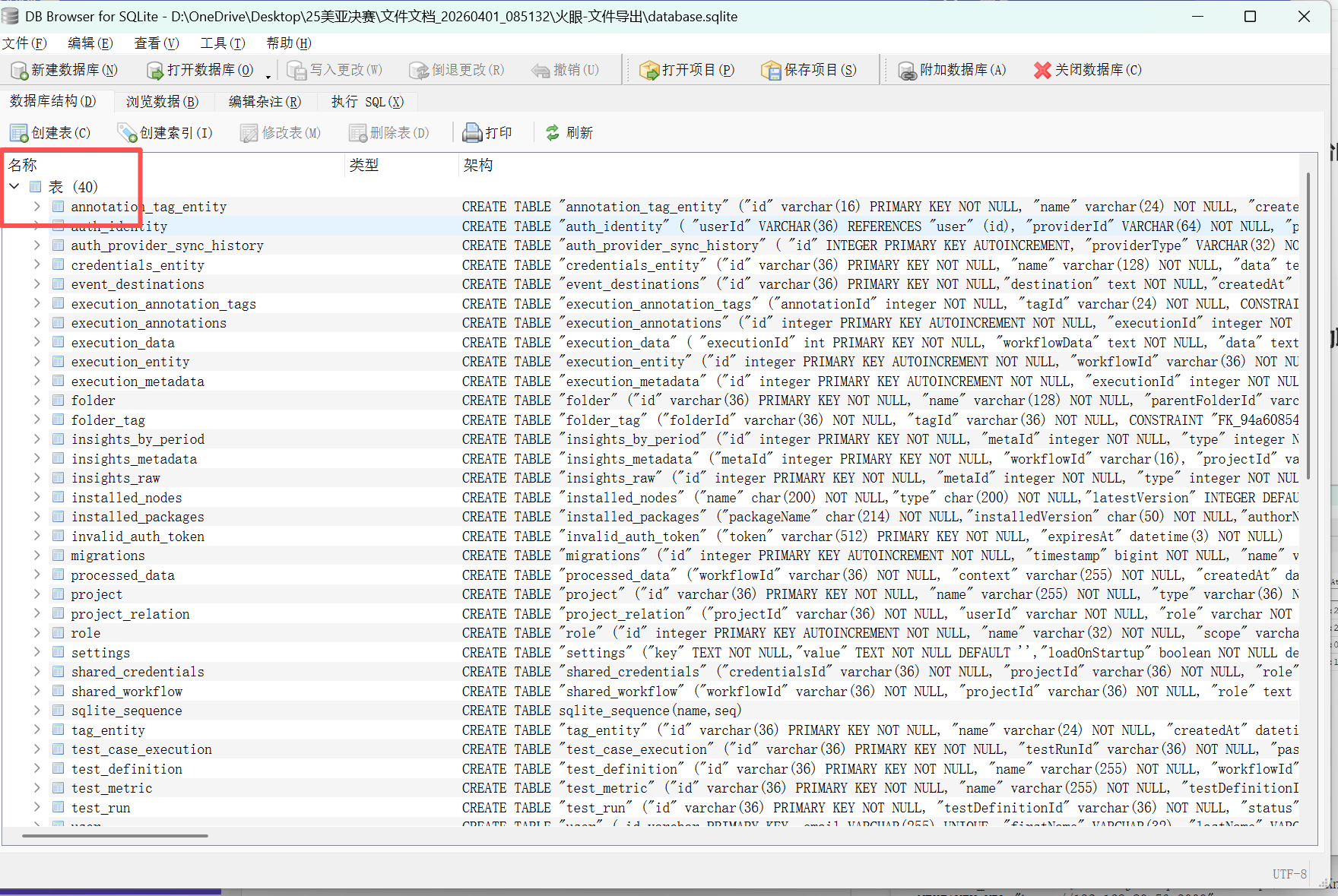This screenshot has width=1338, height=896.
Task: Click the vertical scrollbar of the structure tree
Action: pos(1308,326)
